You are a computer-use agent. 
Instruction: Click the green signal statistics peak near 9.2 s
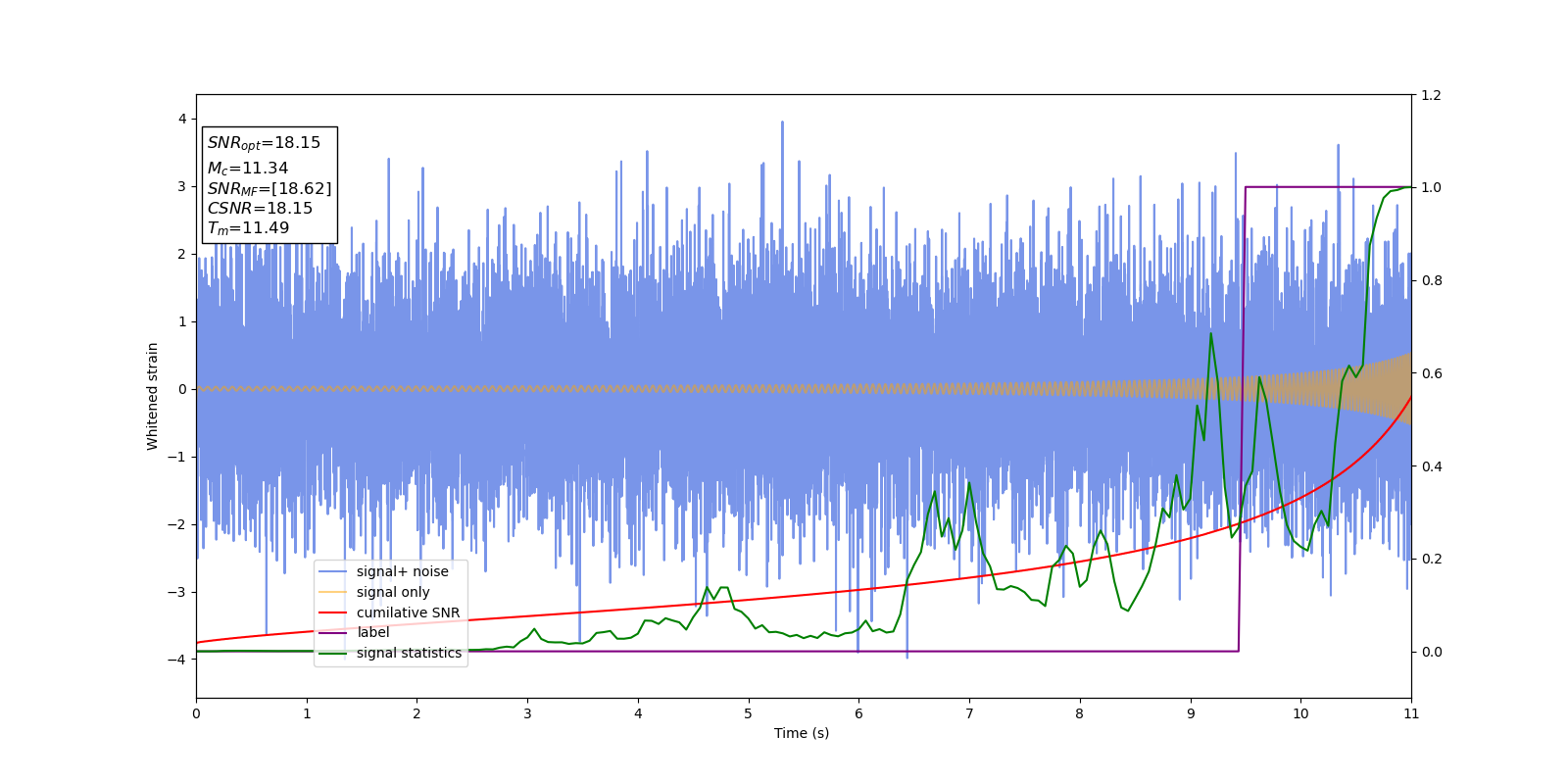pos(1210,333)
